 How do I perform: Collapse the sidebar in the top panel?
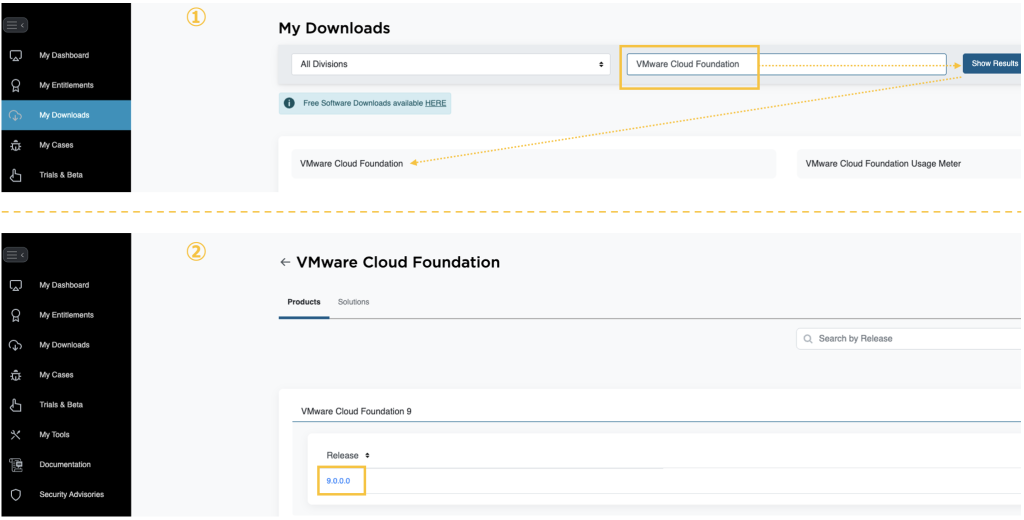click(x=16, y=25)
